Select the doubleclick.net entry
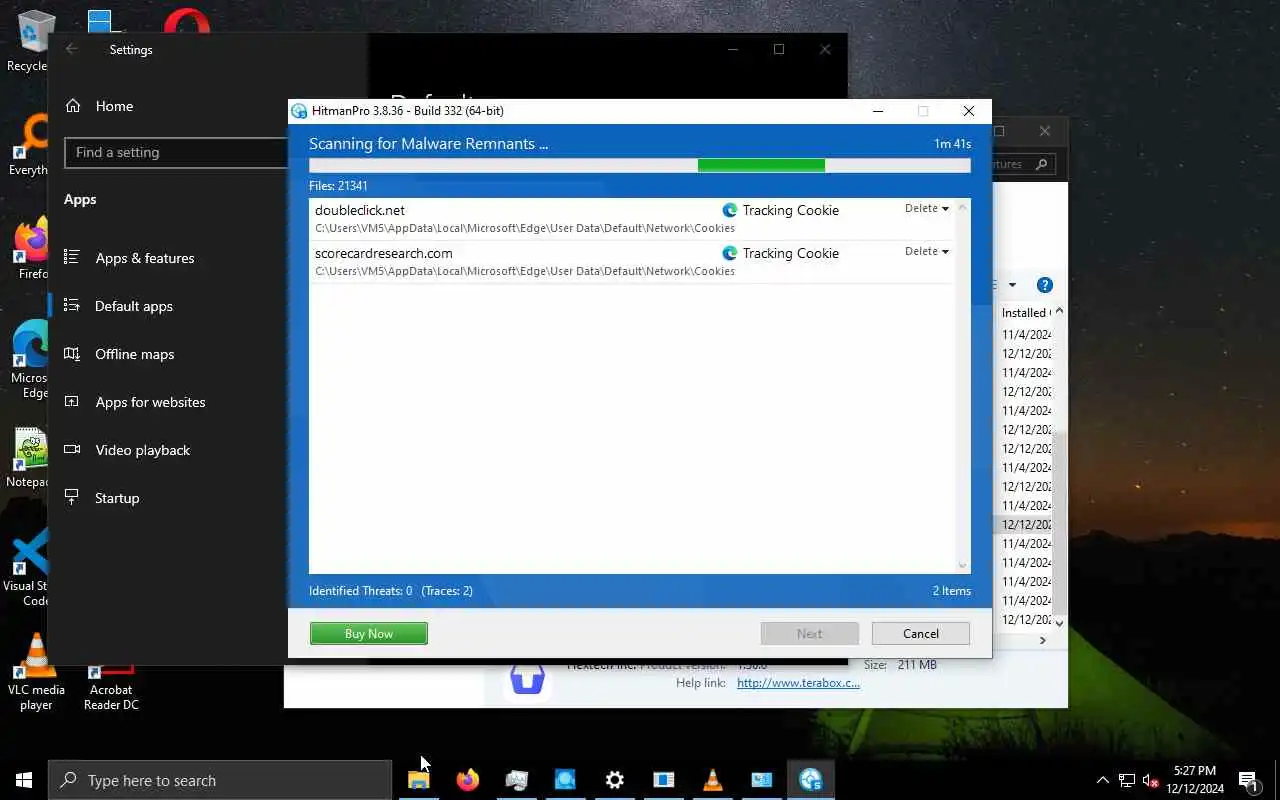Viewport: 1280px width, 800px height. 632,218
